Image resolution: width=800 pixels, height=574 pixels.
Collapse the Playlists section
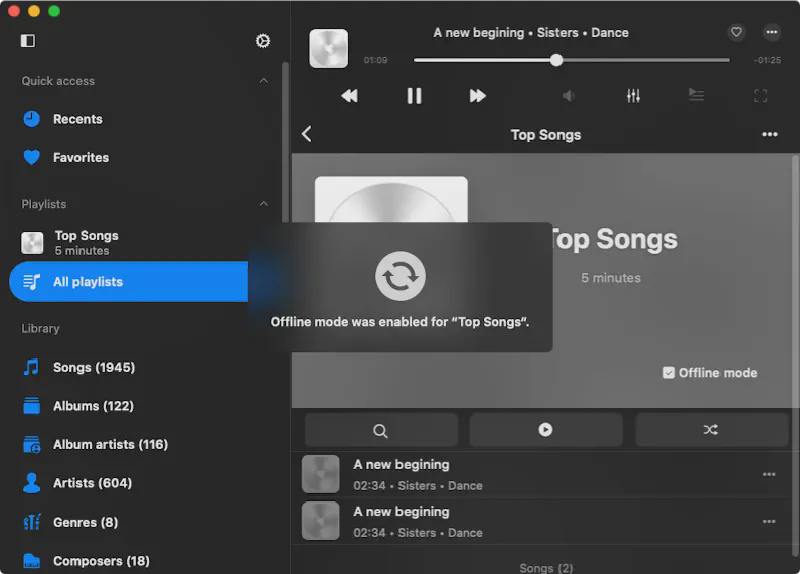264,204
